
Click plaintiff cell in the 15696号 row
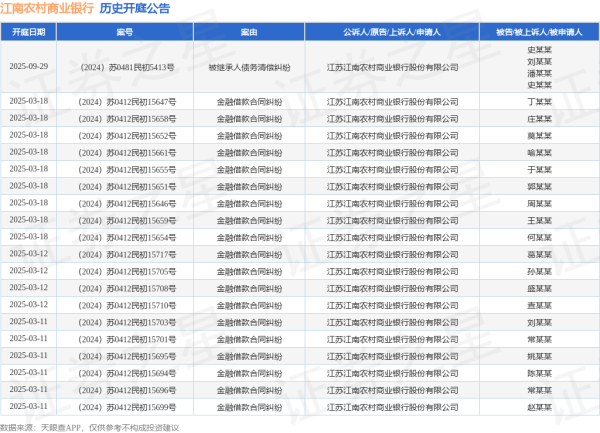[392, 390]
